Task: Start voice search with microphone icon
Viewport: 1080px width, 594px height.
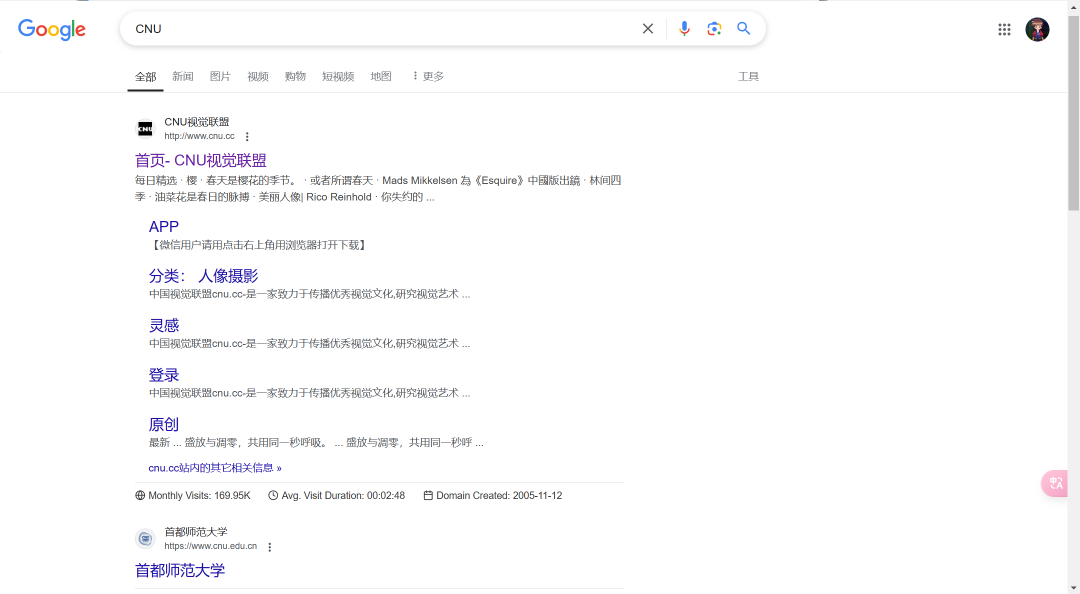Action: 684,29
